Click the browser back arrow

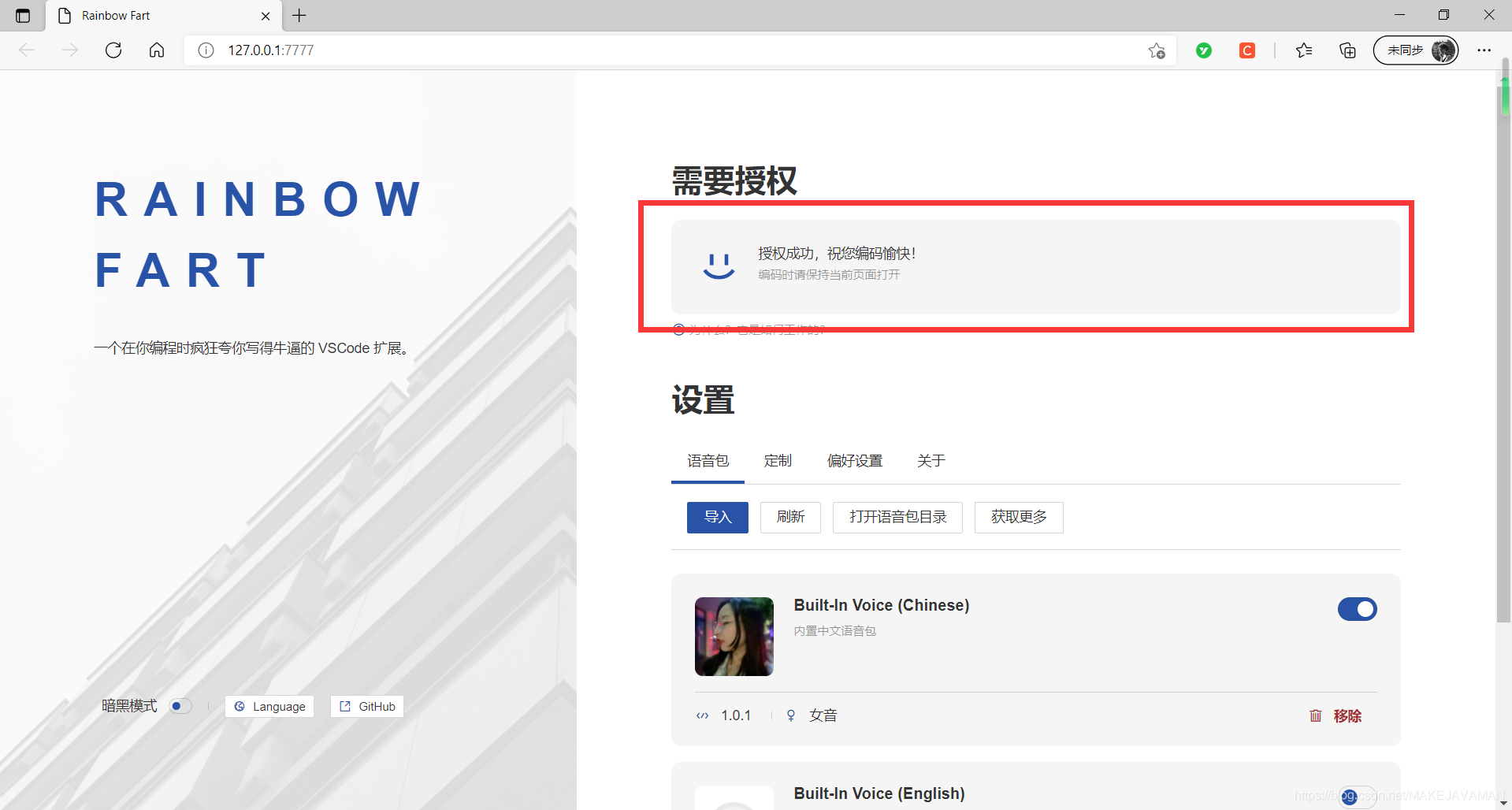point(27,50)
